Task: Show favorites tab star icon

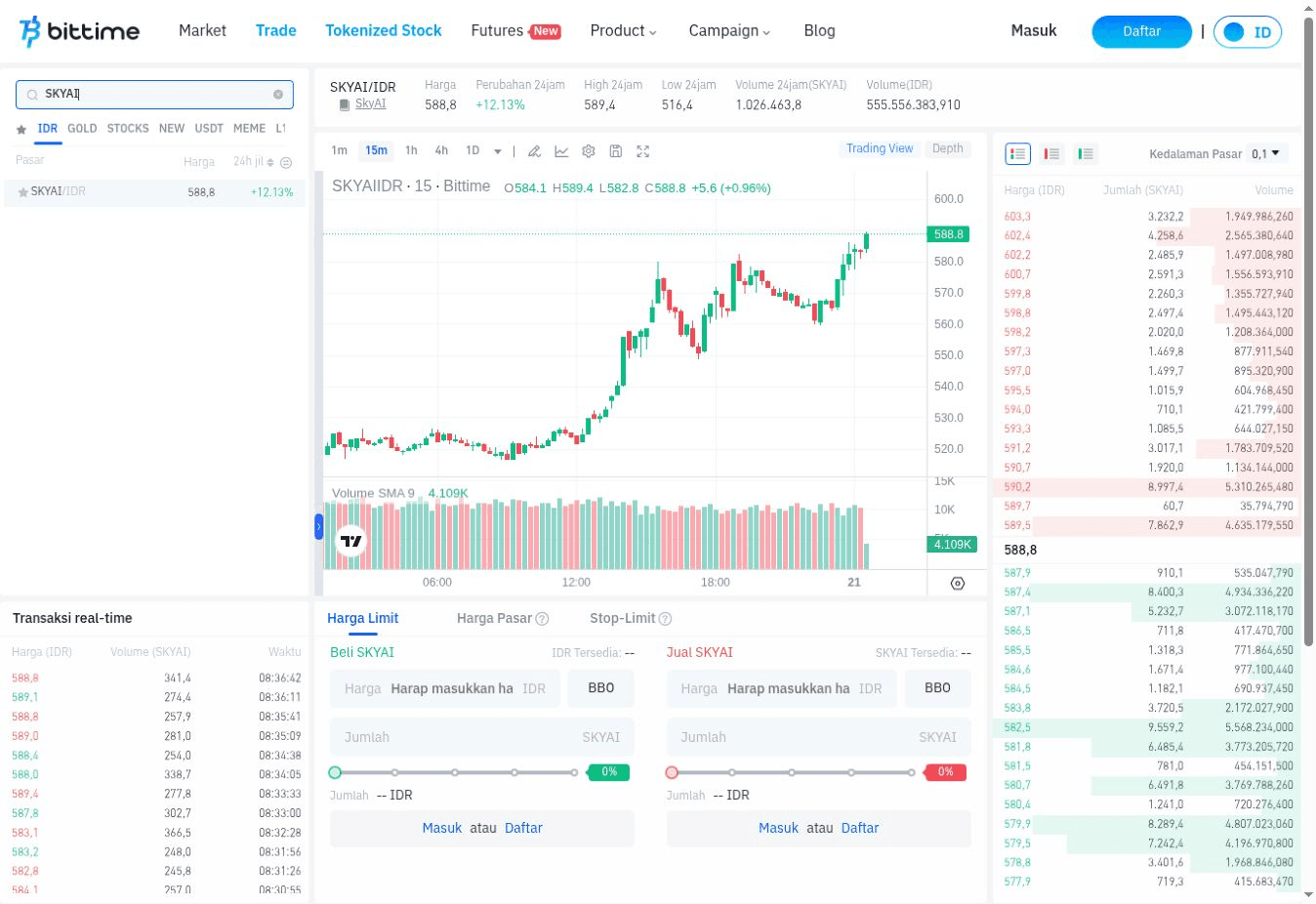Action: pos(21,129)
